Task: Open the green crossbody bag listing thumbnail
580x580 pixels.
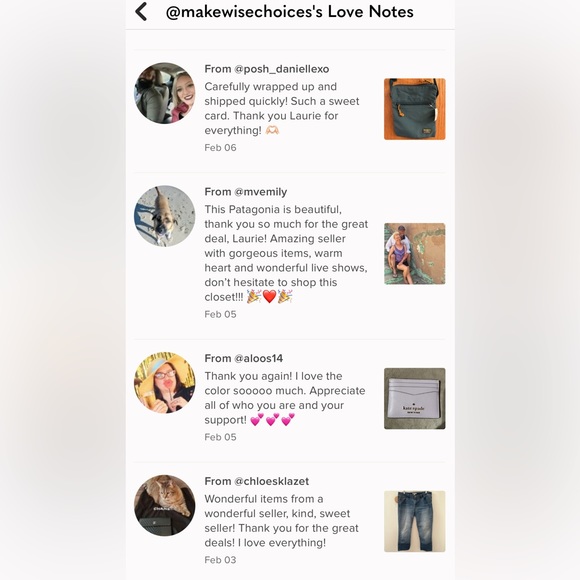Action: click(x=415, y=109)
